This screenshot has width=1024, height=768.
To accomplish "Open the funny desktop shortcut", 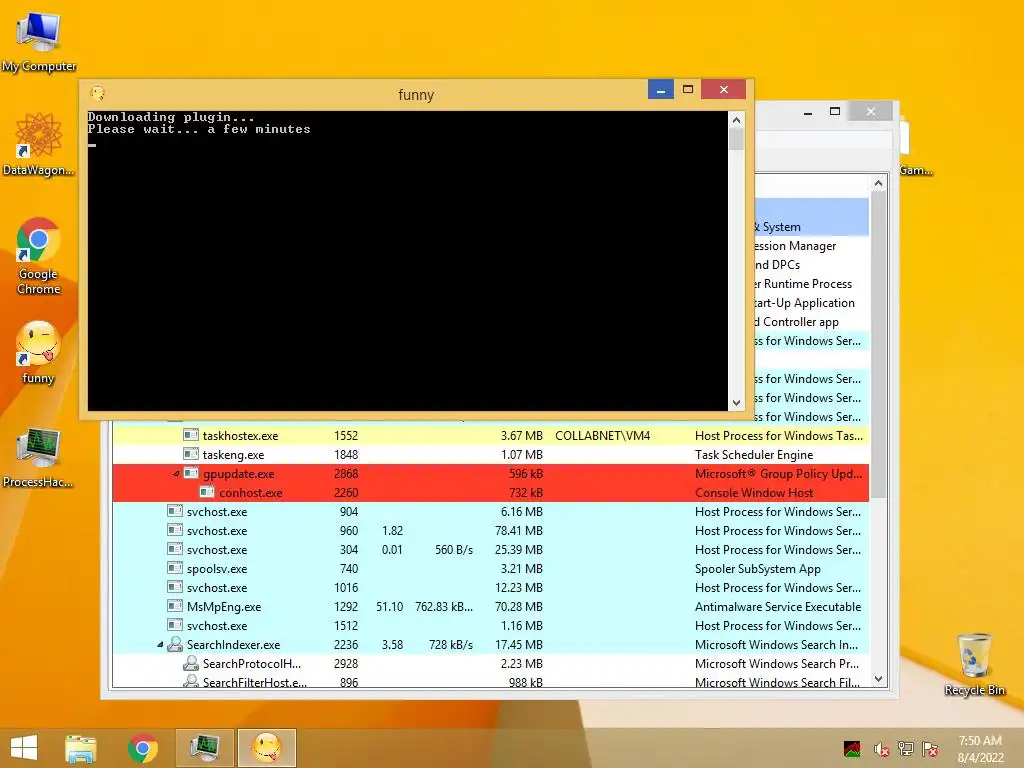I will click(x=38, y=352).
